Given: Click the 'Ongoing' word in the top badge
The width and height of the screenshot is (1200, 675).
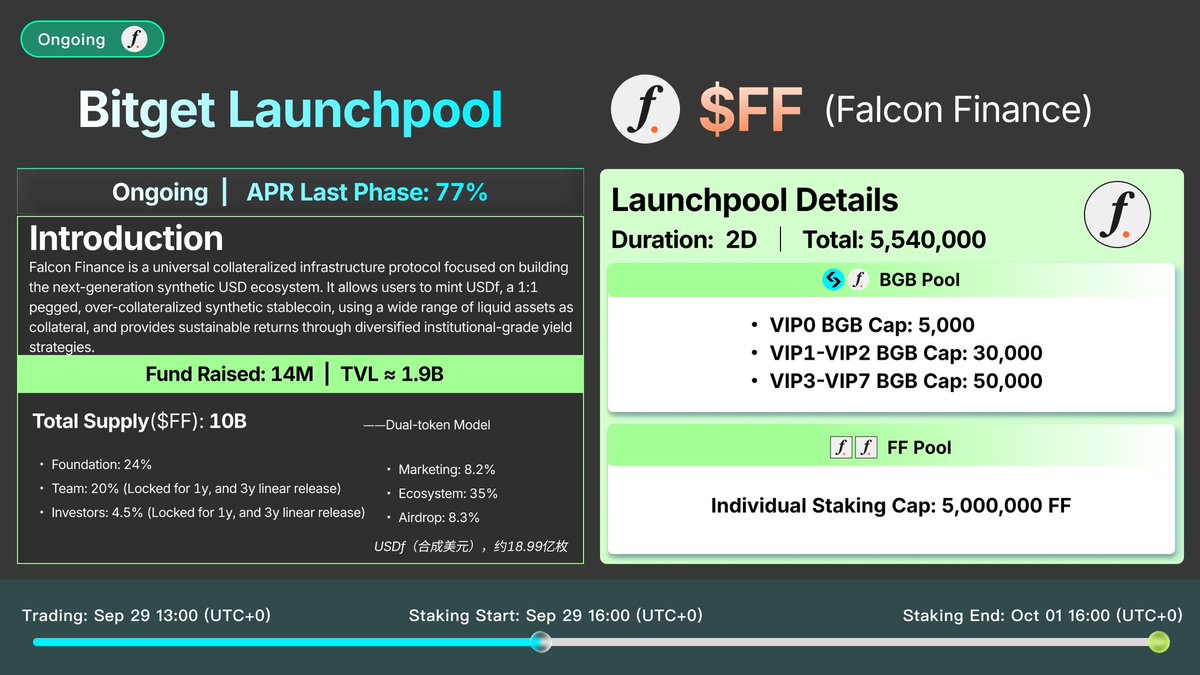Looking at the screenshot, I should click(x=71, y=40).
